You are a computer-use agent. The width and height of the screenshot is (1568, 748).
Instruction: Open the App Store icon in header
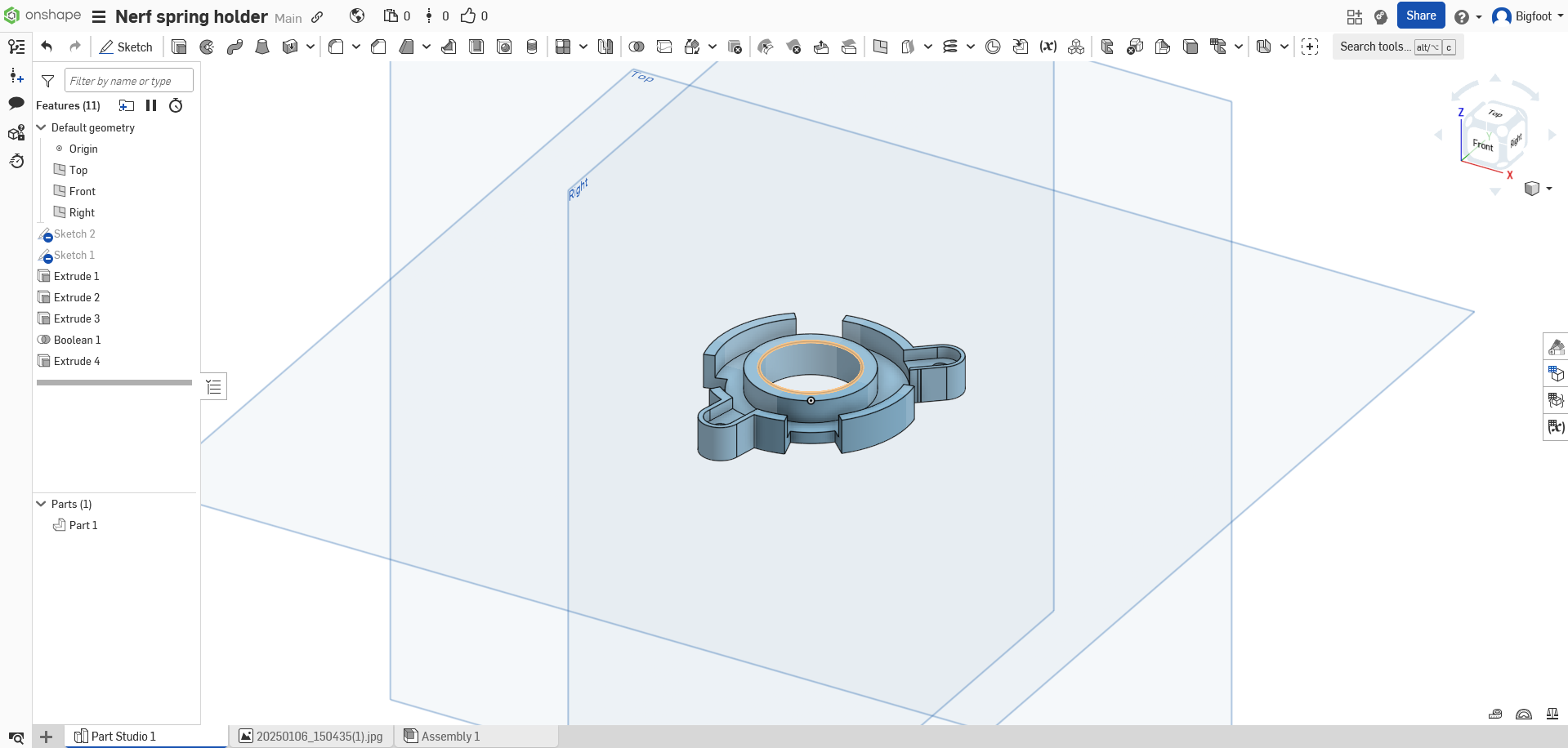[1354, 16]
